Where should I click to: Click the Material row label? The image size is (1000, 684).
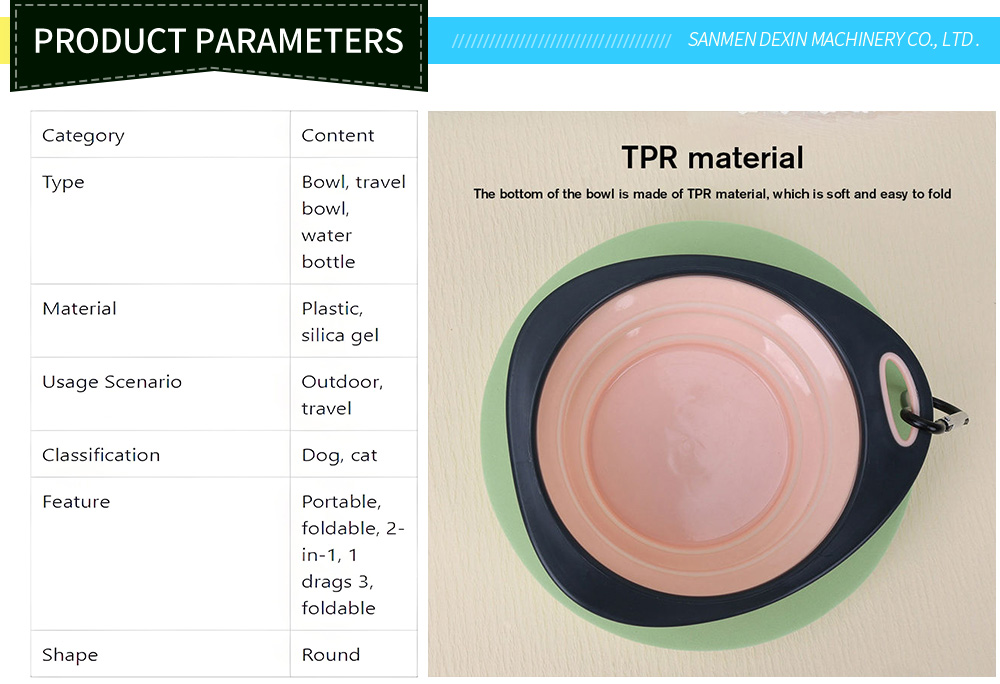[x=160, y=321]
